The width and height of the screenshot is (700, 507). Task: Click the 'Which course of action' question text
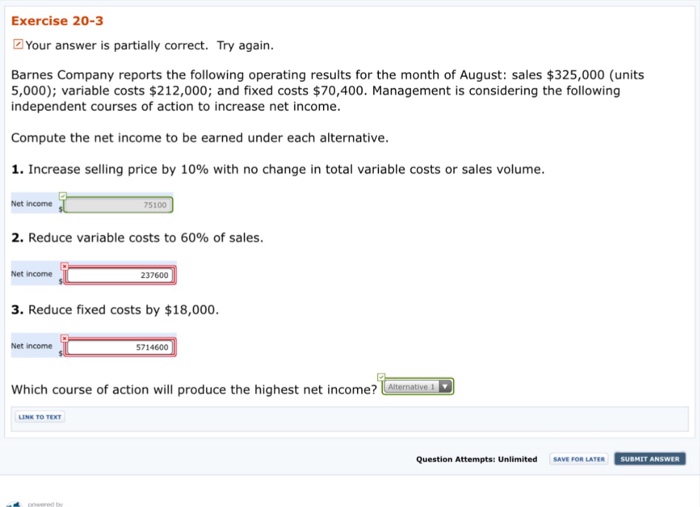(x=194, y=390)
